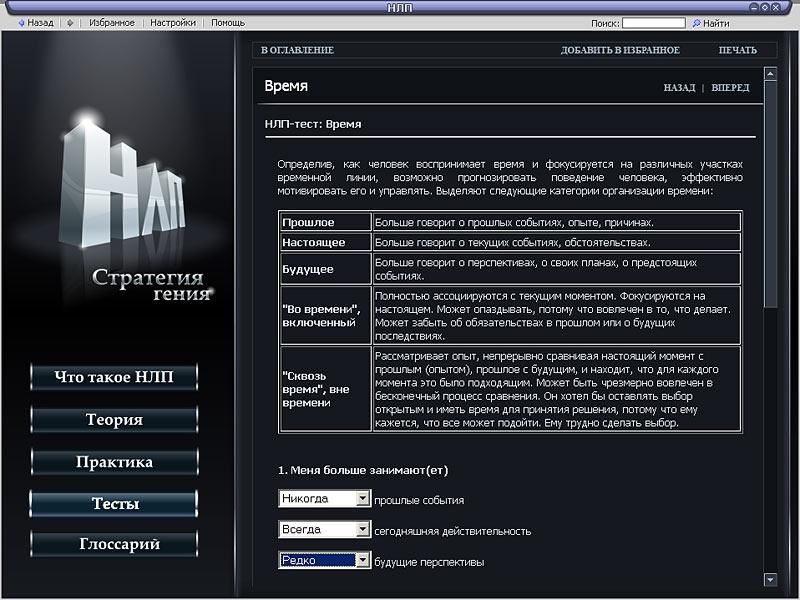The image size is (800, 600).
Task: Click the forward arrow icon in toolbar
Action: point(70,22)
